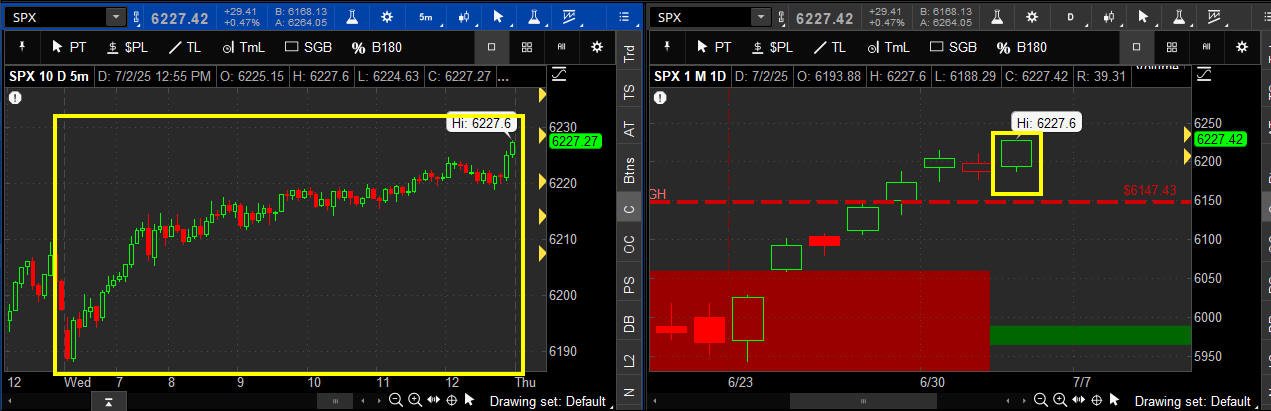Toggle All mode on right chart toolbar
The image size is (1271, 411).
point(1206,47)
